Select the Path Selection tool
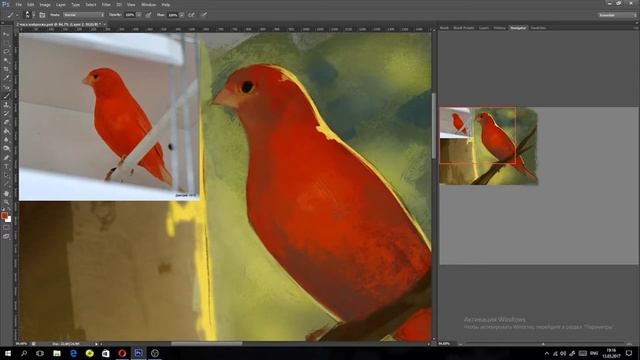The width and height of the screenshot is (640, 360). 6,176
